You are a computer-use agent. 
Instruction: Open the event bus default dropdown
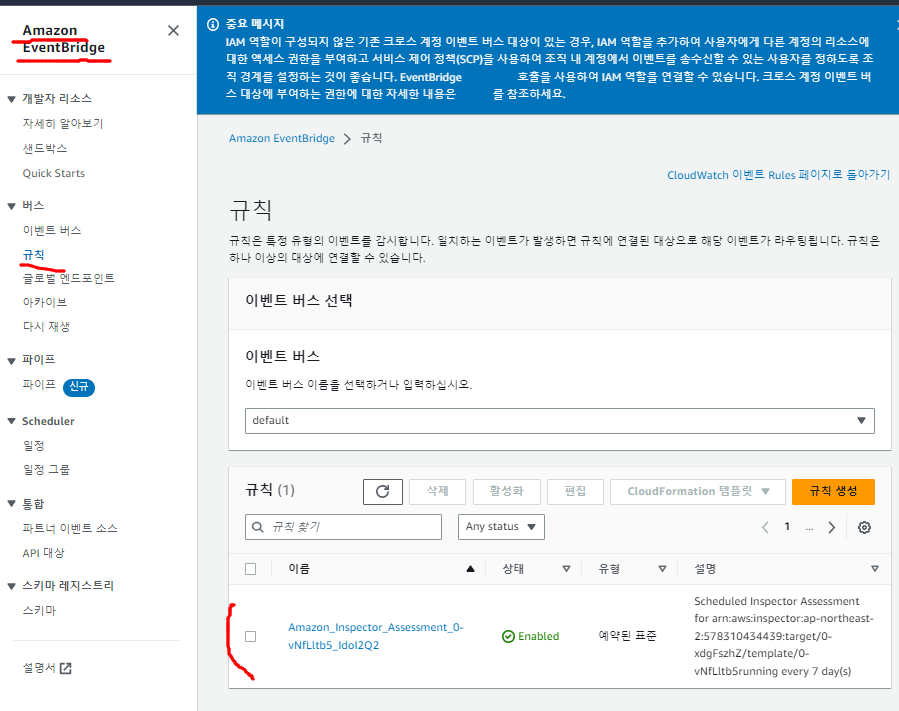[560, 421]
